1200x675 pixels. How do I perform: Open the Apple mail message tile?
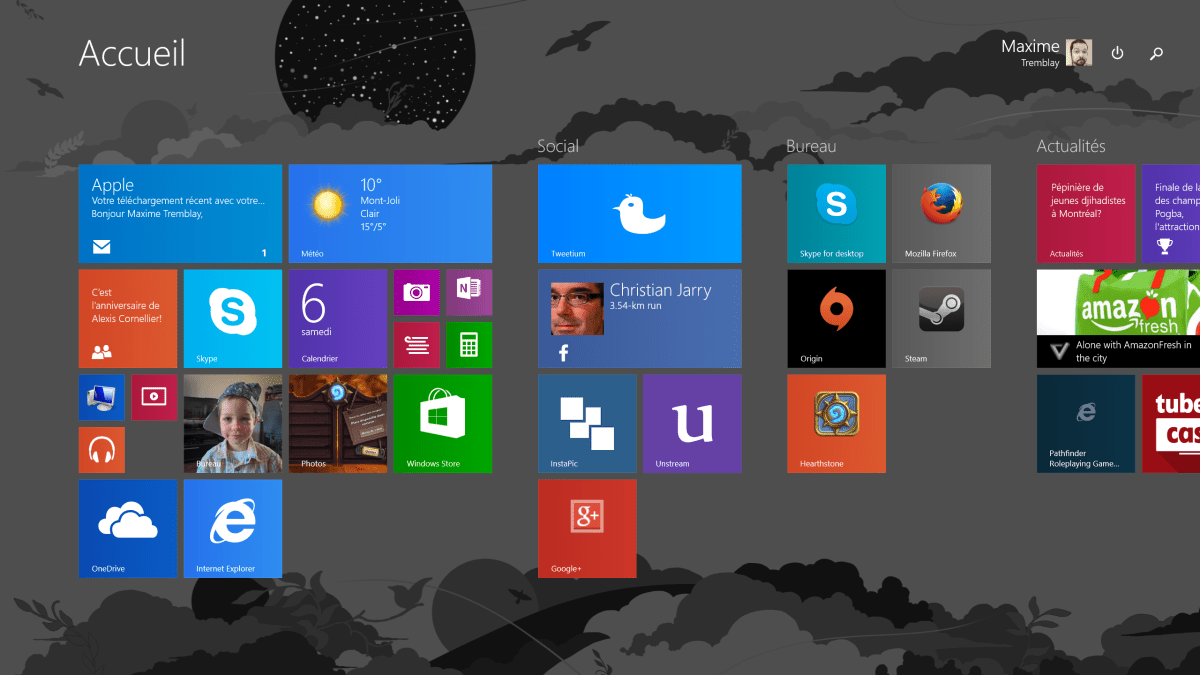click(x=180, y=213)
